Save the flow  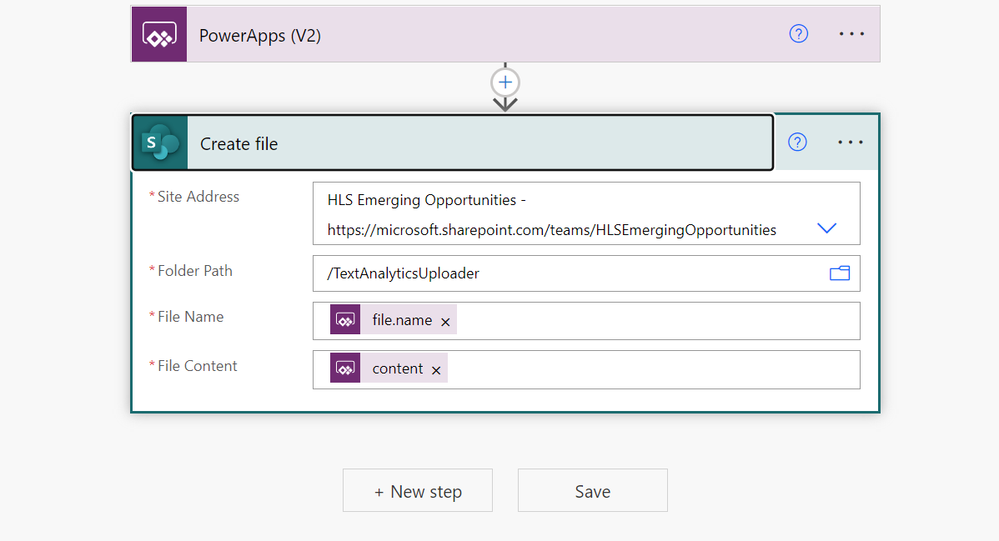pos(592,491)
